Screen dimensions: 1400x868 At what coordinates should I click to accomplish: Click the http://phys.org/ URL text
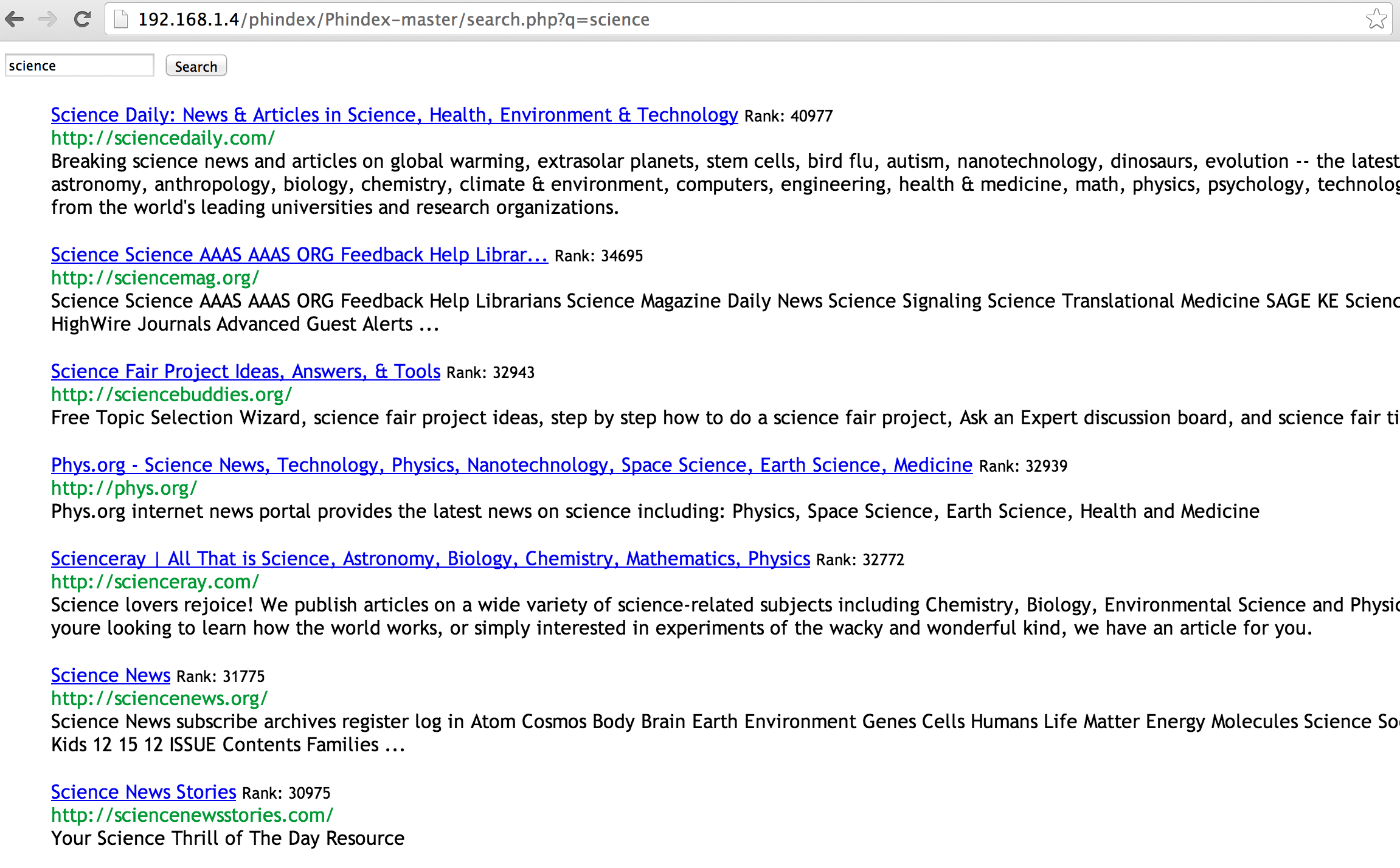point(124,488)
